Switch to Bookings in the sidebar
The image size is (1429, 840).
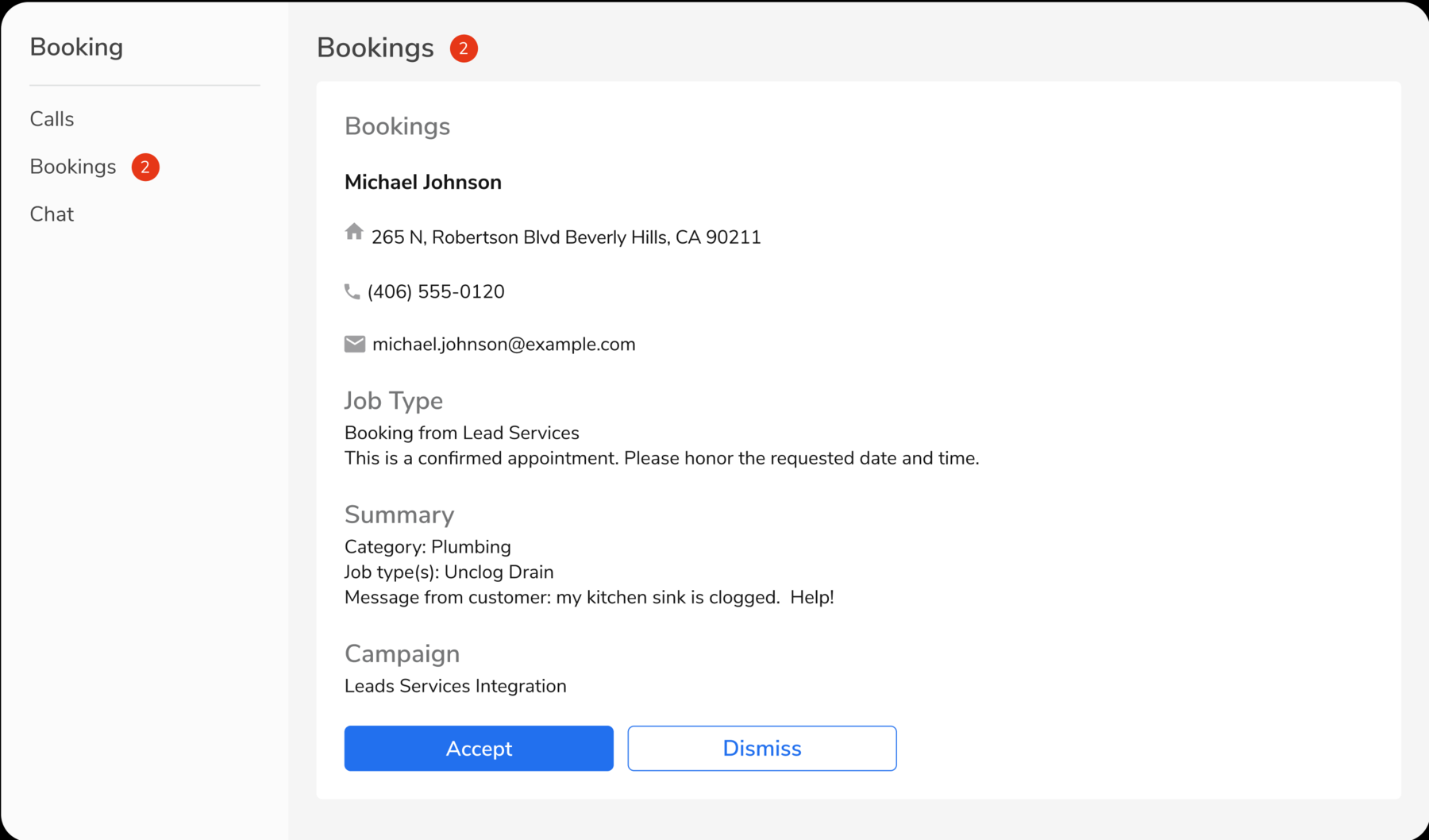pos(72,167)
